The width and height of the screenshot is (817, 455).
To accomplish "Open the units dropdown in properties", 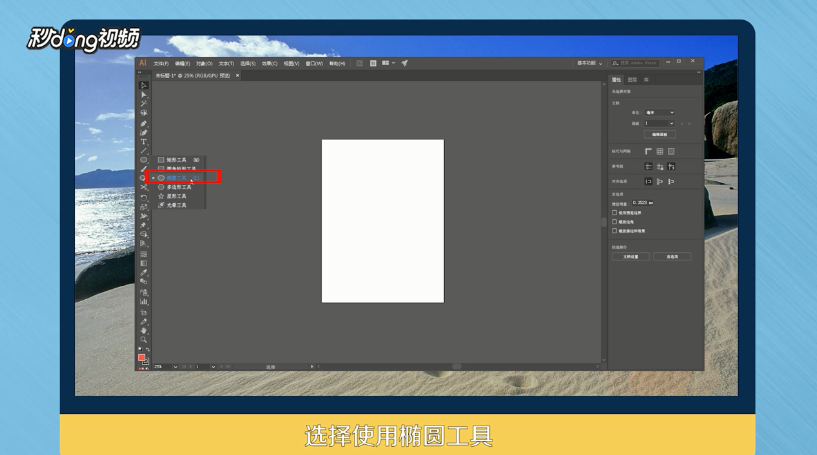I will point(660,113).
